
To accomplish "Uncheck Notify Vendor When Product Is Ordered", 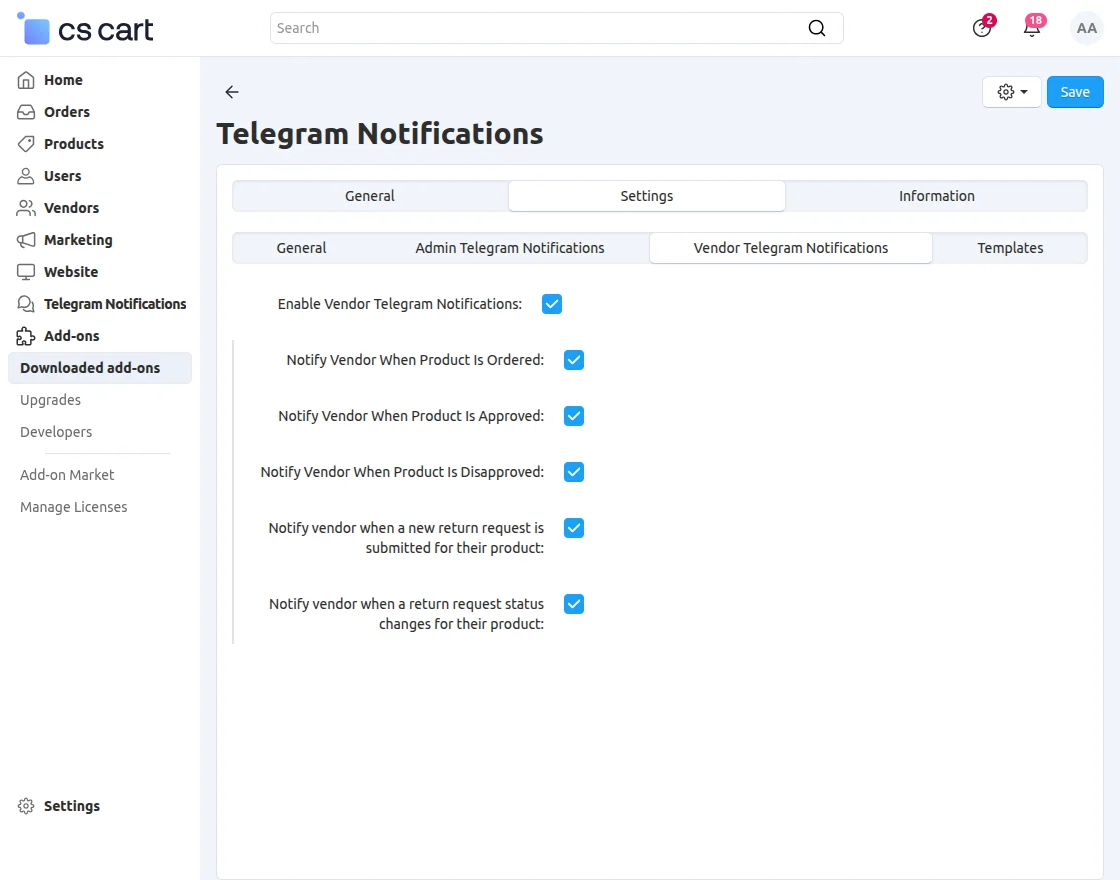I will coord(574,360).
